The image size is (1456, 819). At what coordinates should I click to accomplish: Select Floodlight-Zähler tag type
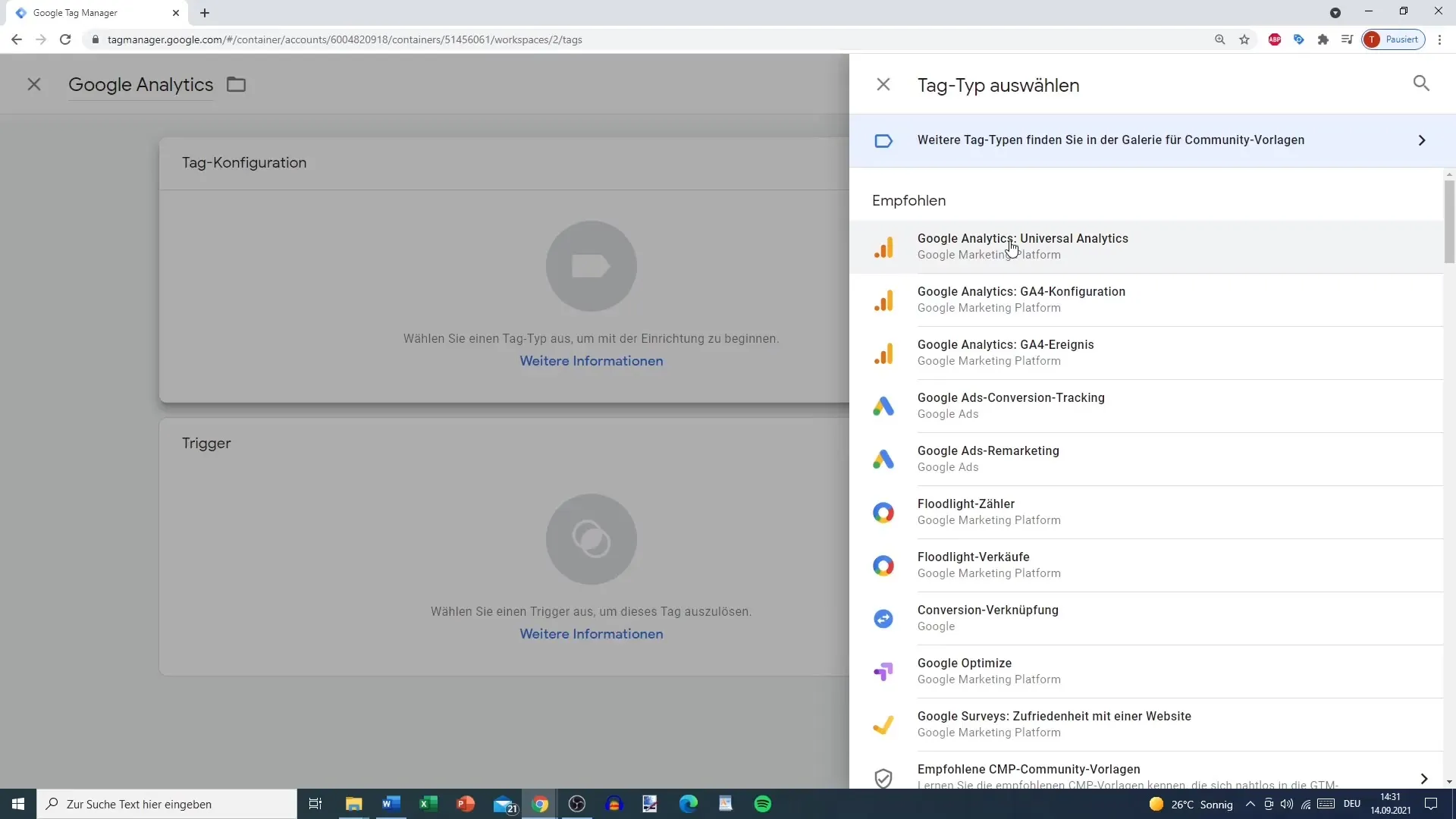pyautogui.click(x=1146, y=512)
